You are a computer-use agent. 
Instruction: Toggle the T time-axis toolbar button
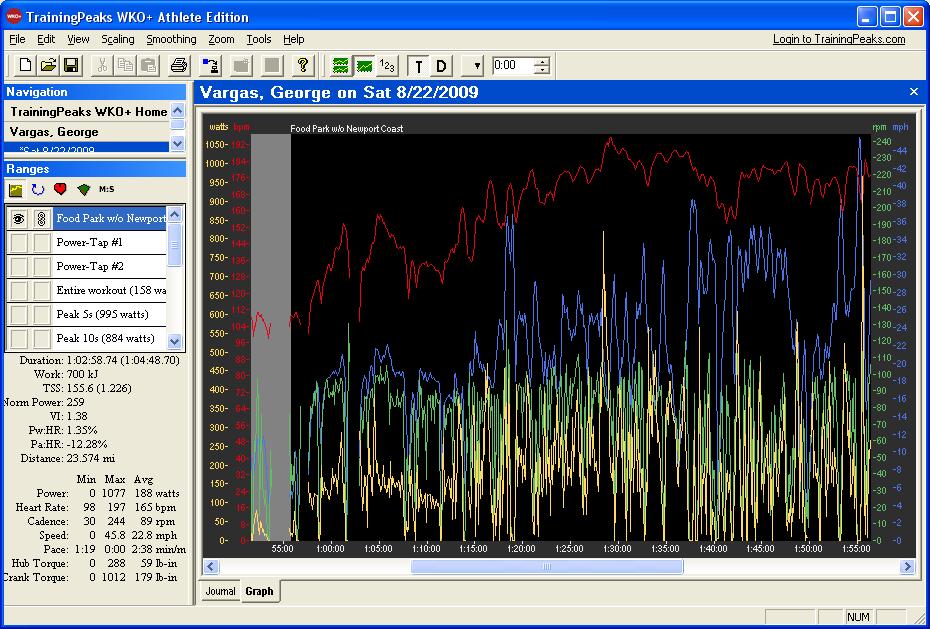[418, 66]
